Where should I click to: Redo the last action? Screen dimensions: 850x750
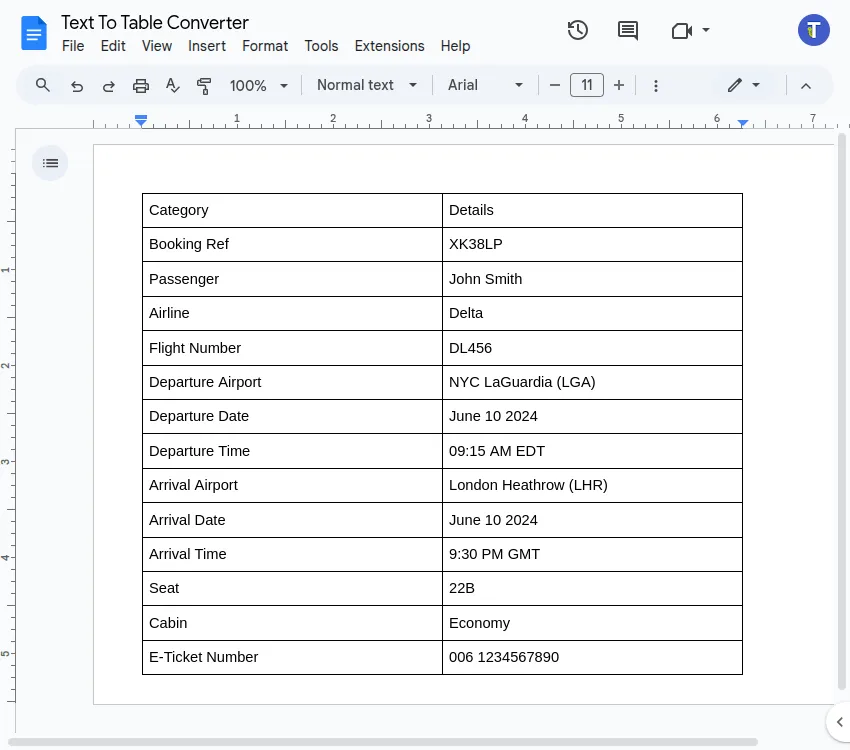pos(109,86)
